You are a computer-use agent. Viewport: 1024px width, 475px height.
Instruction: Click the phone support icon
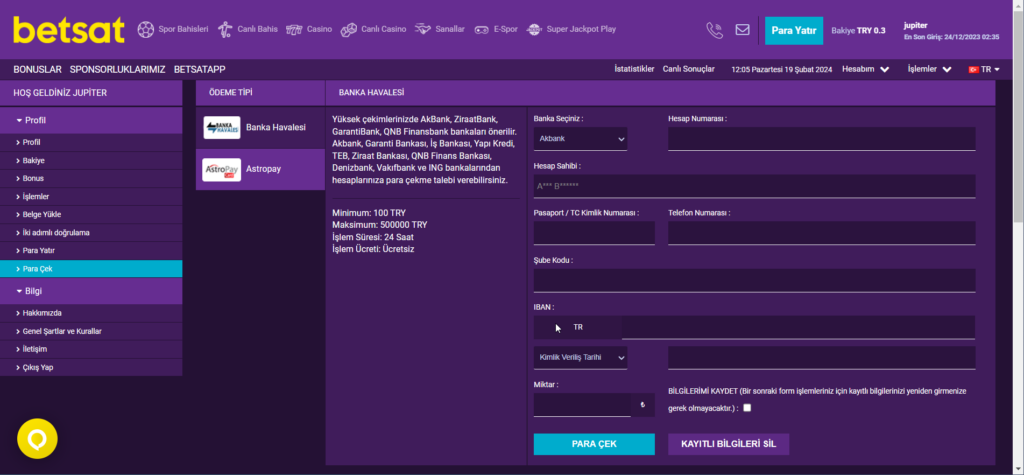(x=714, y=30)
